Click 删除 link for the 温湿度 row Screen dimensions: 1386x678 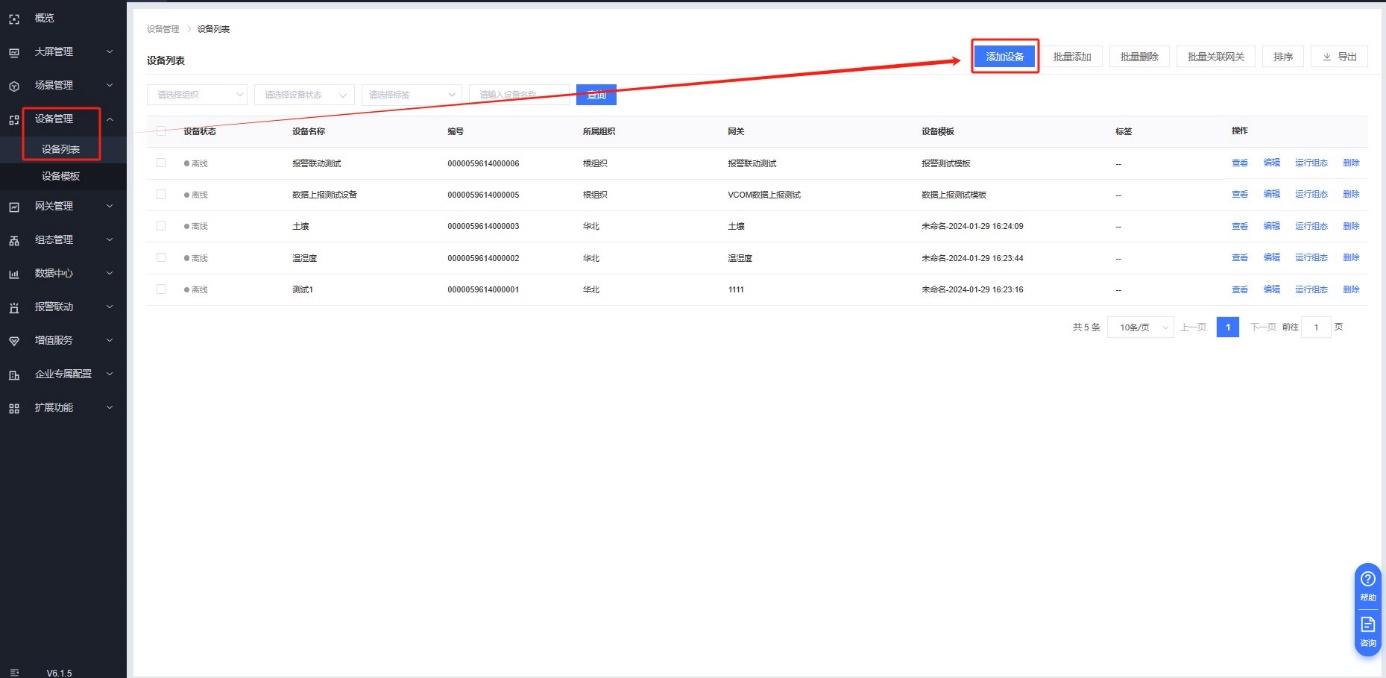click(1351, 258)
